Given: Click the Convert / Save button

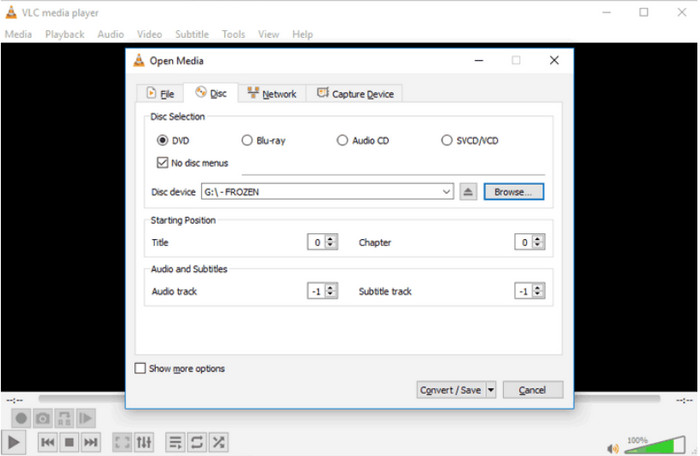Looking at the screenshot, I should (x=451, y=390).
